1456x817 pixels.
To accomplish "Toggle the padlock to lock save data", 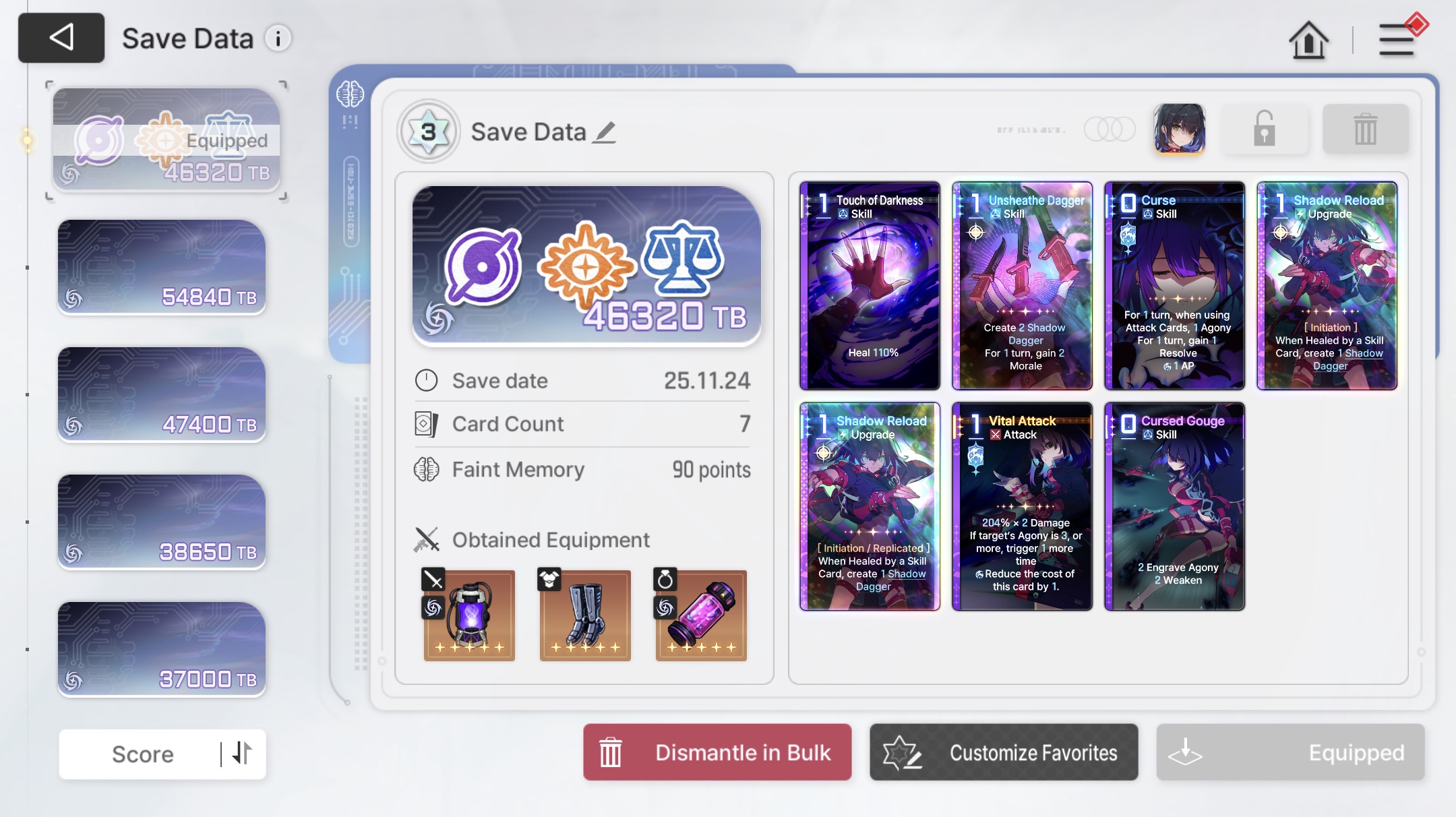I will point(1264,129).
